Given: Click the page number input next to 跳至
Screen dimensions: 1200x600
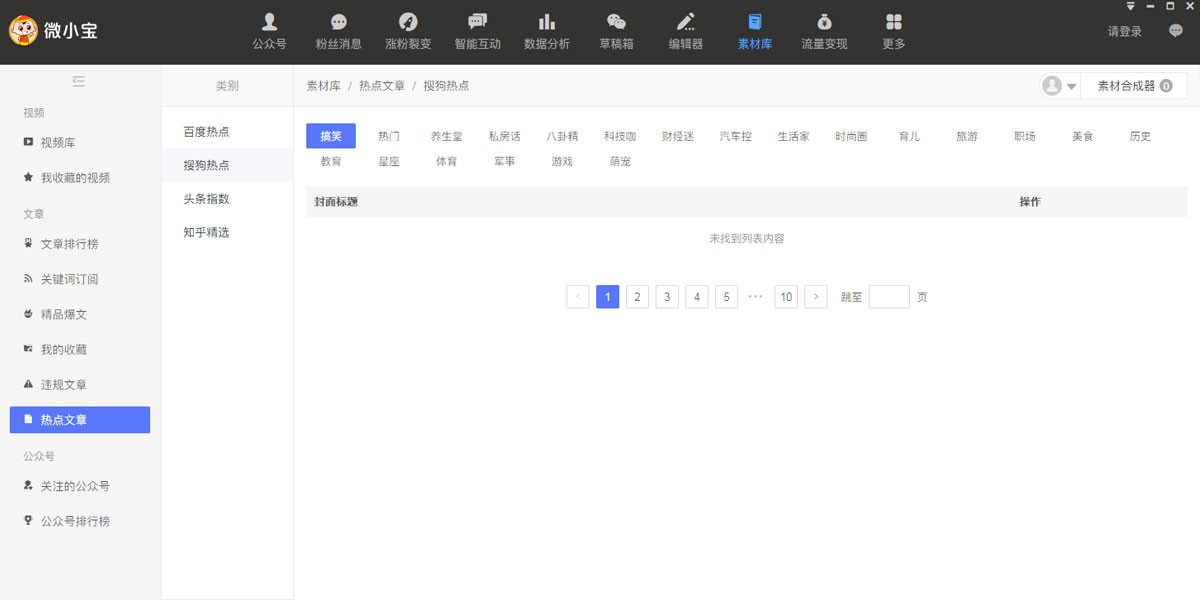Looking at the screenshot, I should 888,296.
